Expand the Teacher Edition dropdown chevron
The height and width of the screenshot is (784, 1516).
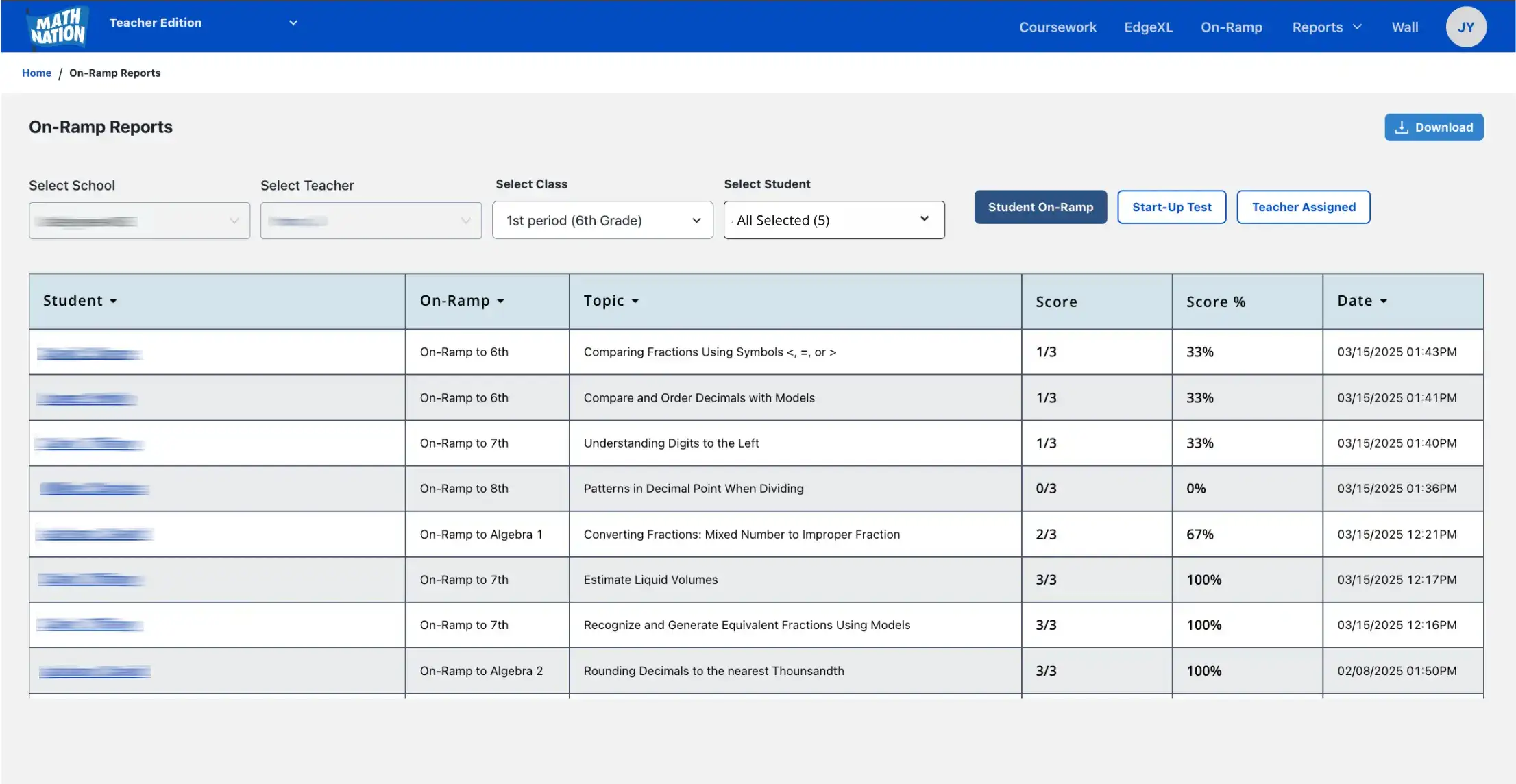293,23
